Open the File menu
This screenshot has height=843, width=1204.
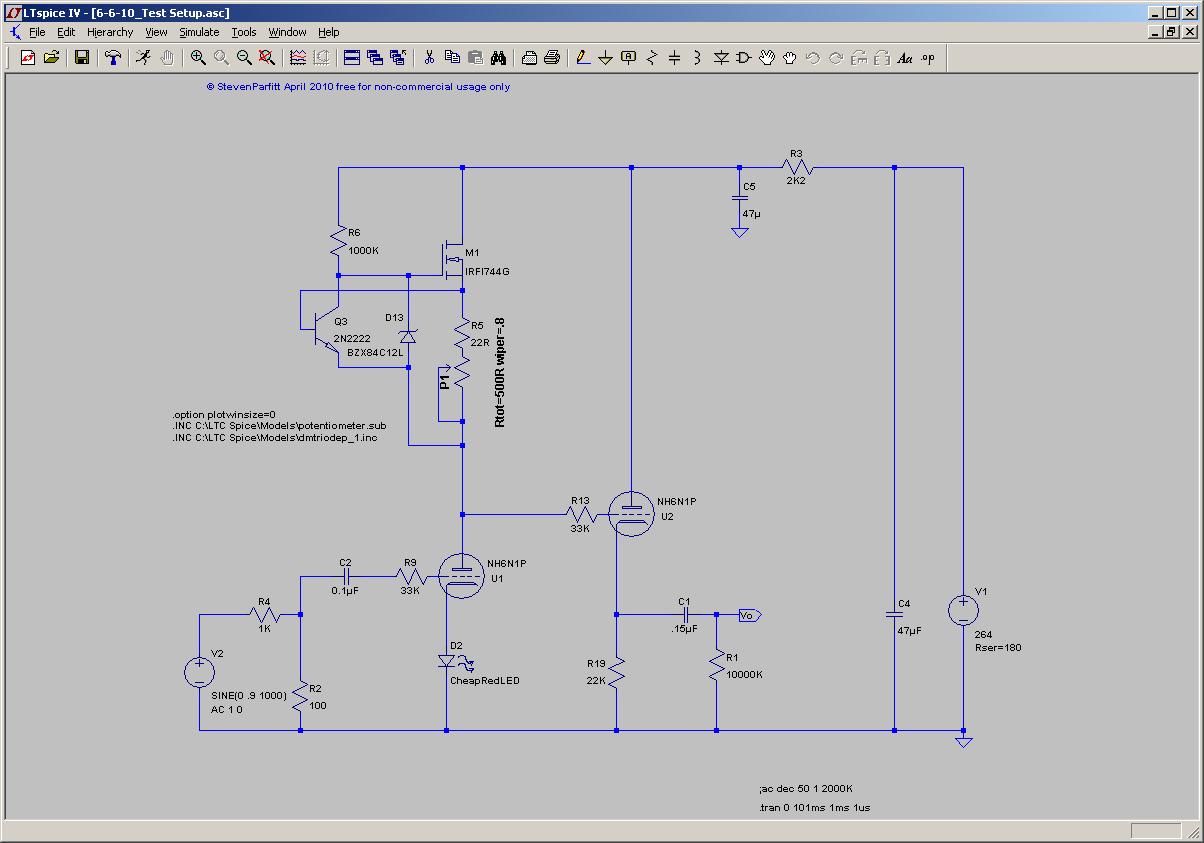click(37, 32)
